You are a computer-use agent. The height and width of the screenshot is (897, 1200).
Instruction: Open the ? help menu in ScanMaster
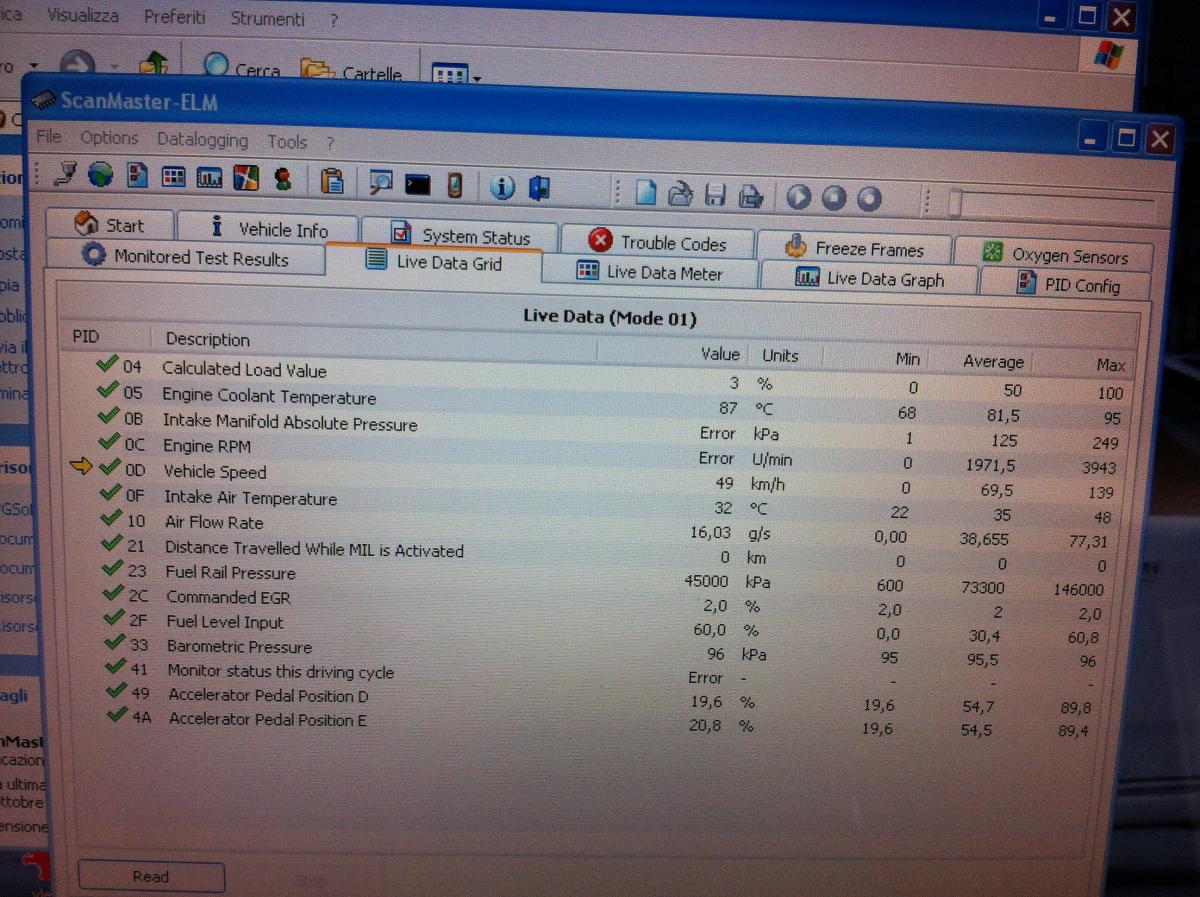(330, 143)
